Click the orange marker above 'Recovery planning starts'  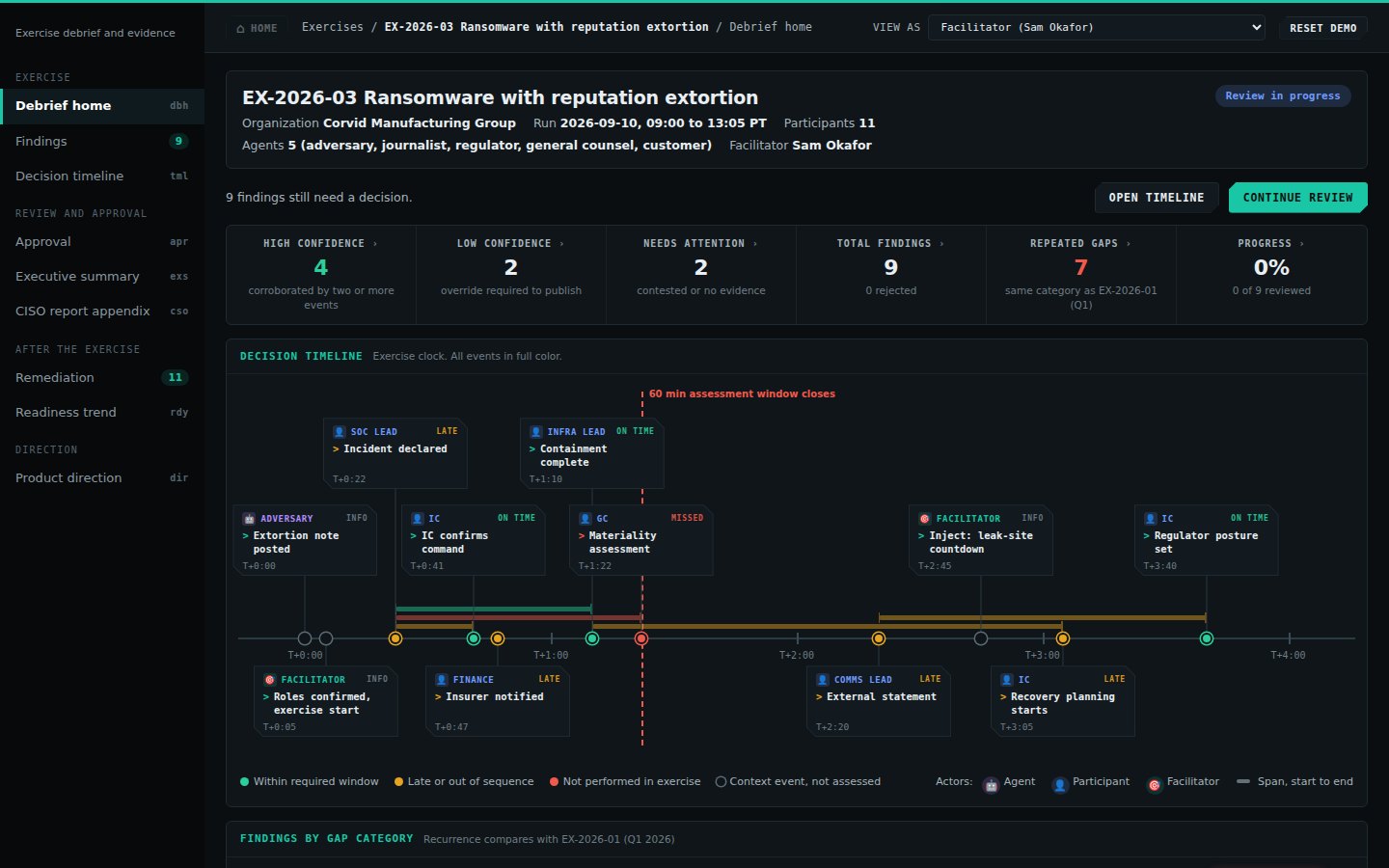point(1063,638)
